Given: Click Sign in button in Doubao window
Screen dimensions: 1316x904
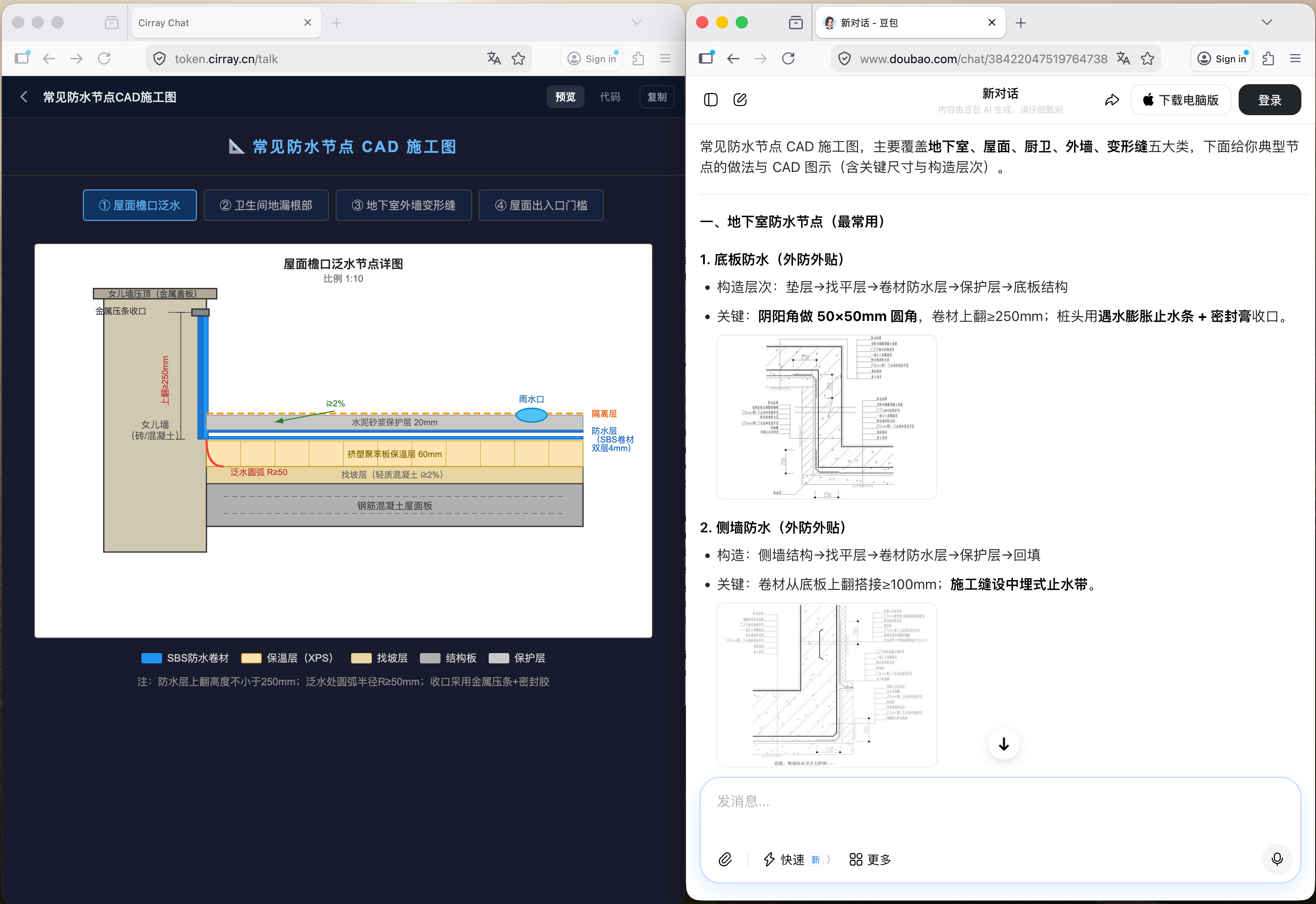Looking at the screenshot, I should click(1222, 58).
